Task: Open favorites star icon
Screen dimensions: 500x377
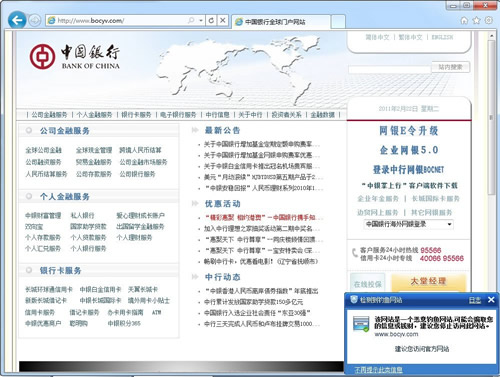Action: coord(476,21)
